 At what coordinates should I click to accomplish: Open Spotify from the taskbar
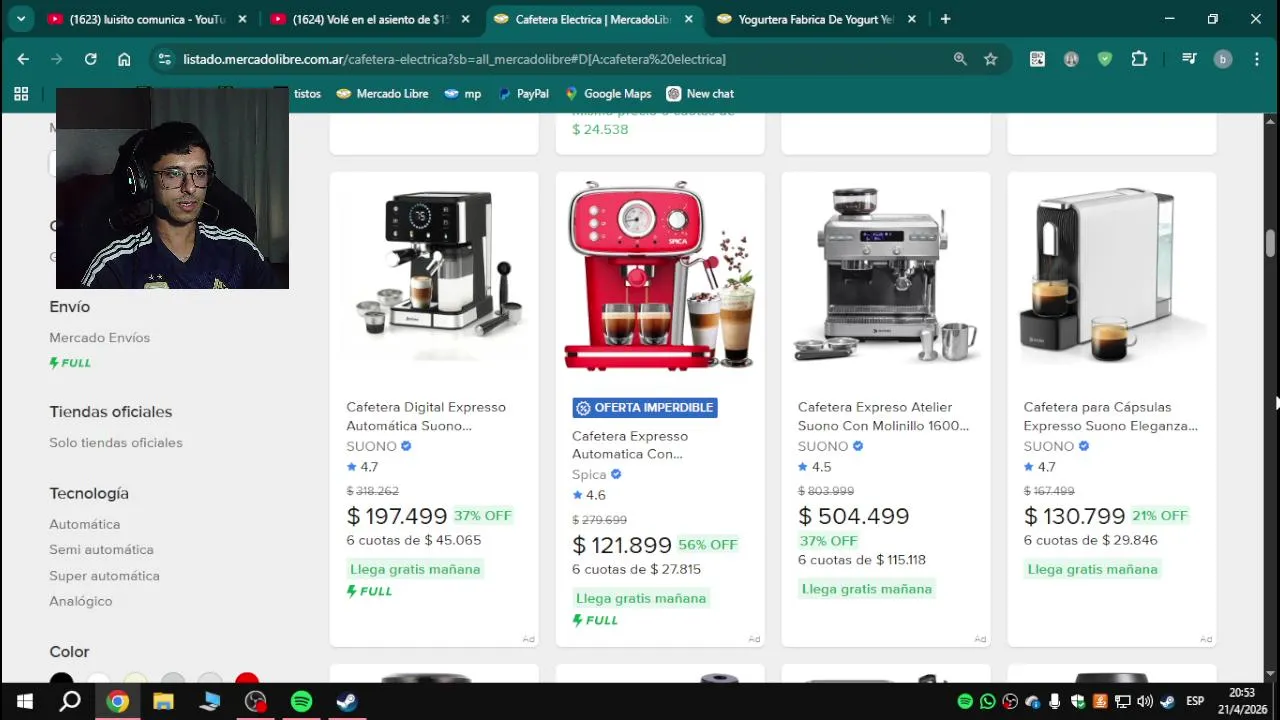click(x=301, y=701)
